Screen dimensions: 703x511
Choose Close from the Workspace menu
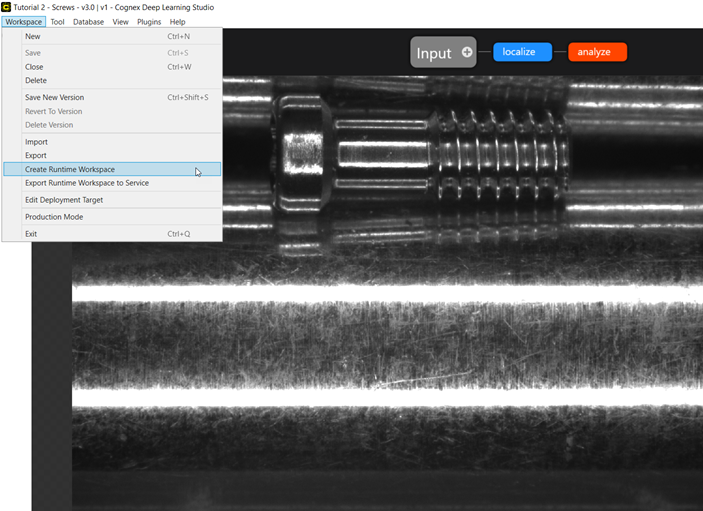point(34,67)
